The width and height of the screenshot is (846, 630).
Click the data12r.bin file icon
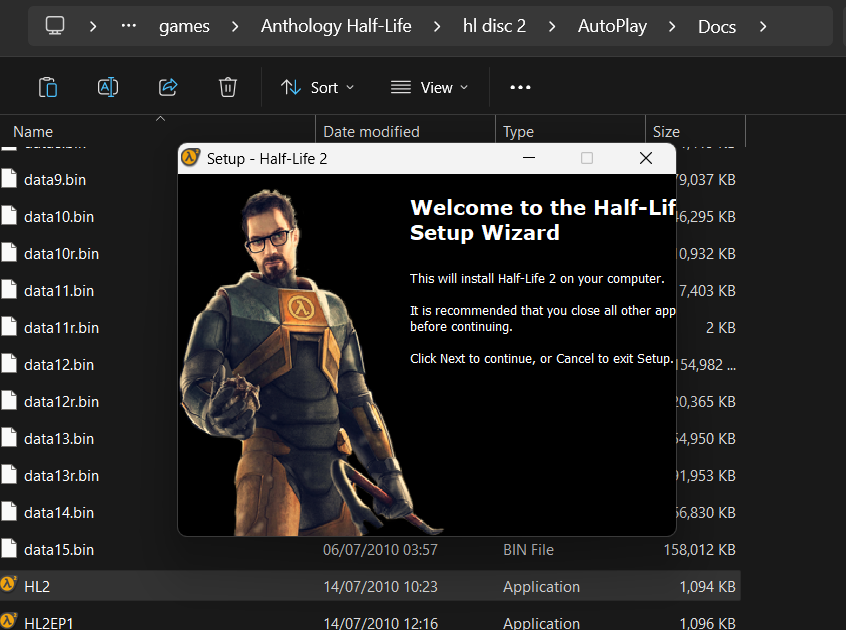[9, 401]
